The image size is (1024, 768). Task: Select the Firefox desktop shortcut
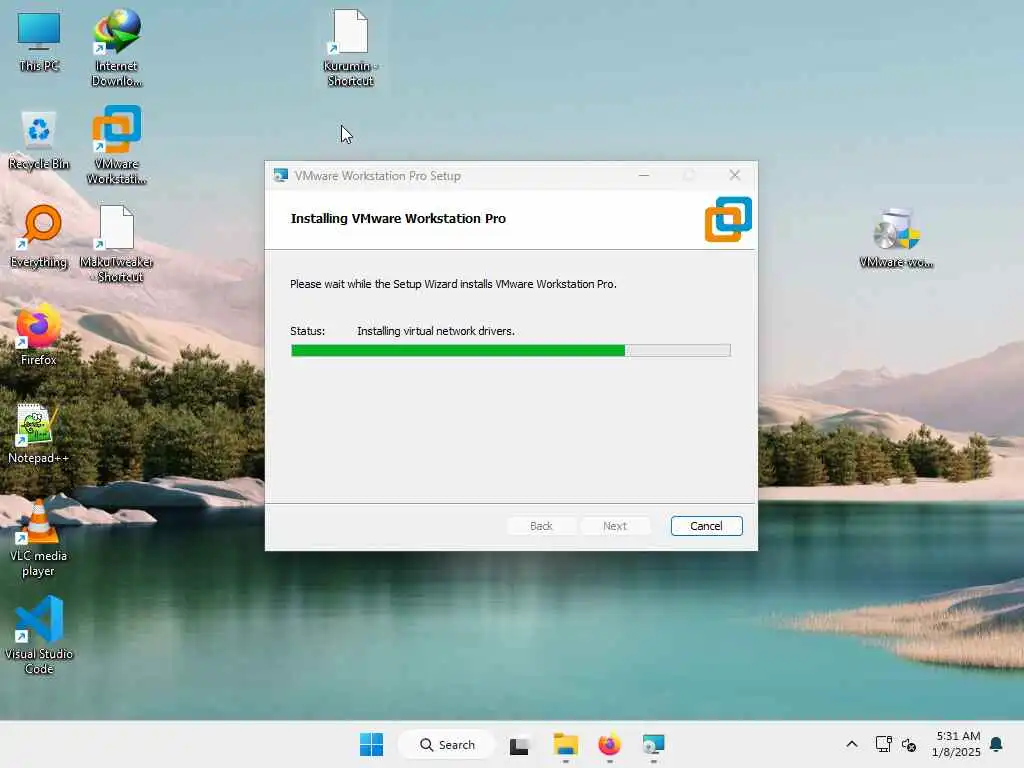tap(39, 334)
